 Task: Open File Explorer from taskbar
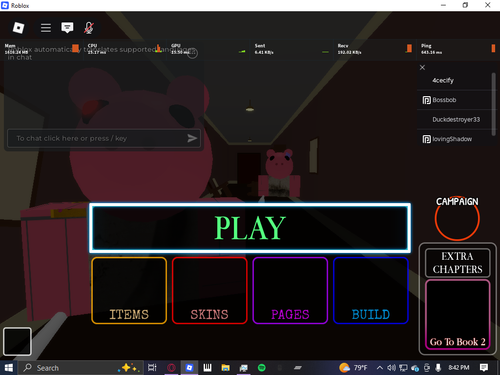pyautogui.click(x=225, y=368)
